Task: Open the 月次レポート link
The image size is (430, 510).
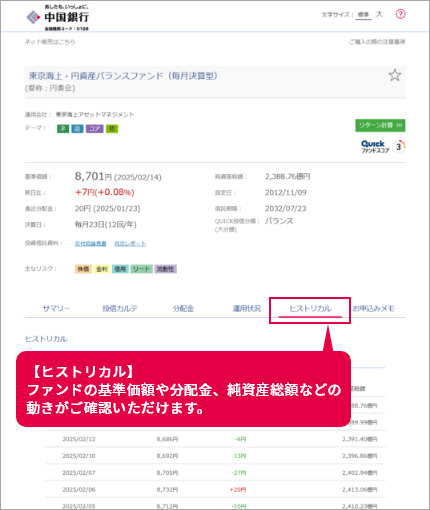Action: pos(130,244)
